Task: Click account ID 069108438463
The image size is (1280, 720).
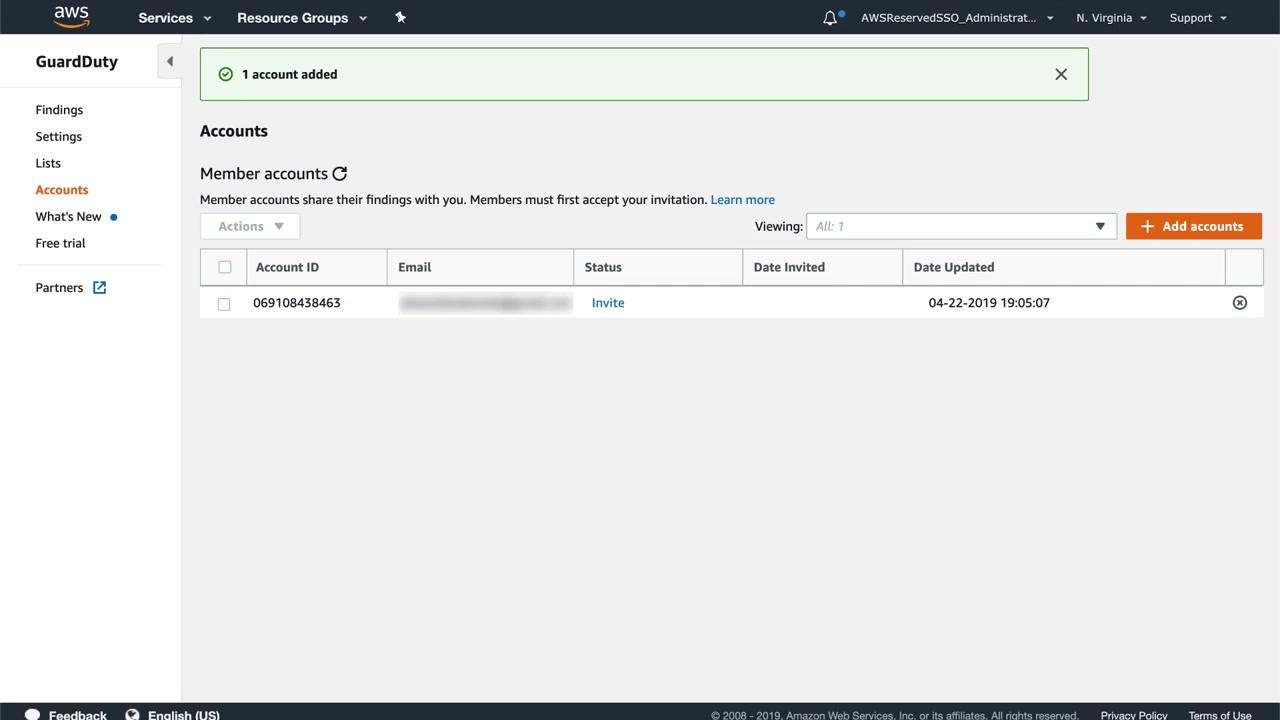Action: click(297, 303)
